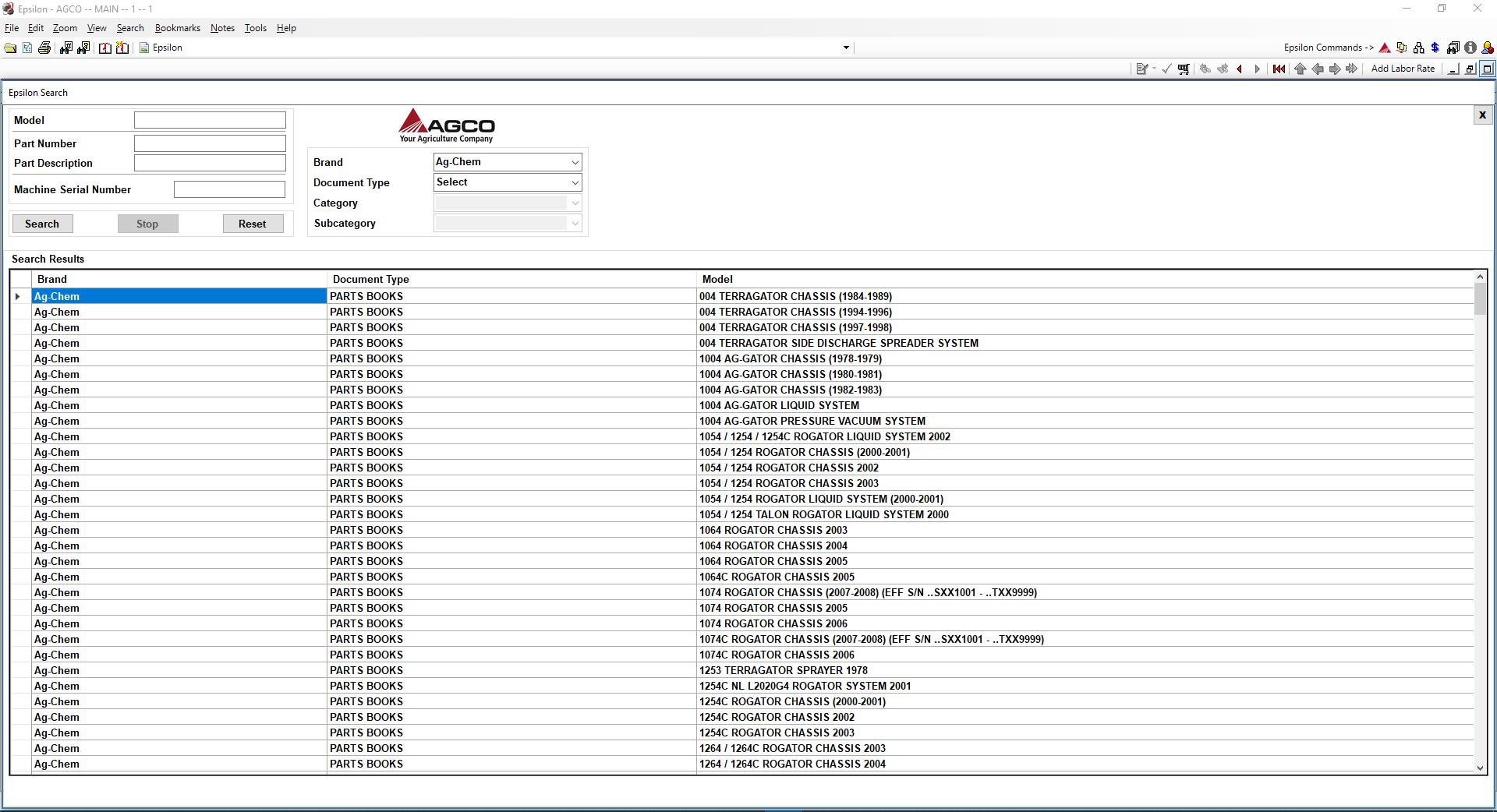Click the open folder toolbar icon
1497x812 pixels.
click(10, 48)
